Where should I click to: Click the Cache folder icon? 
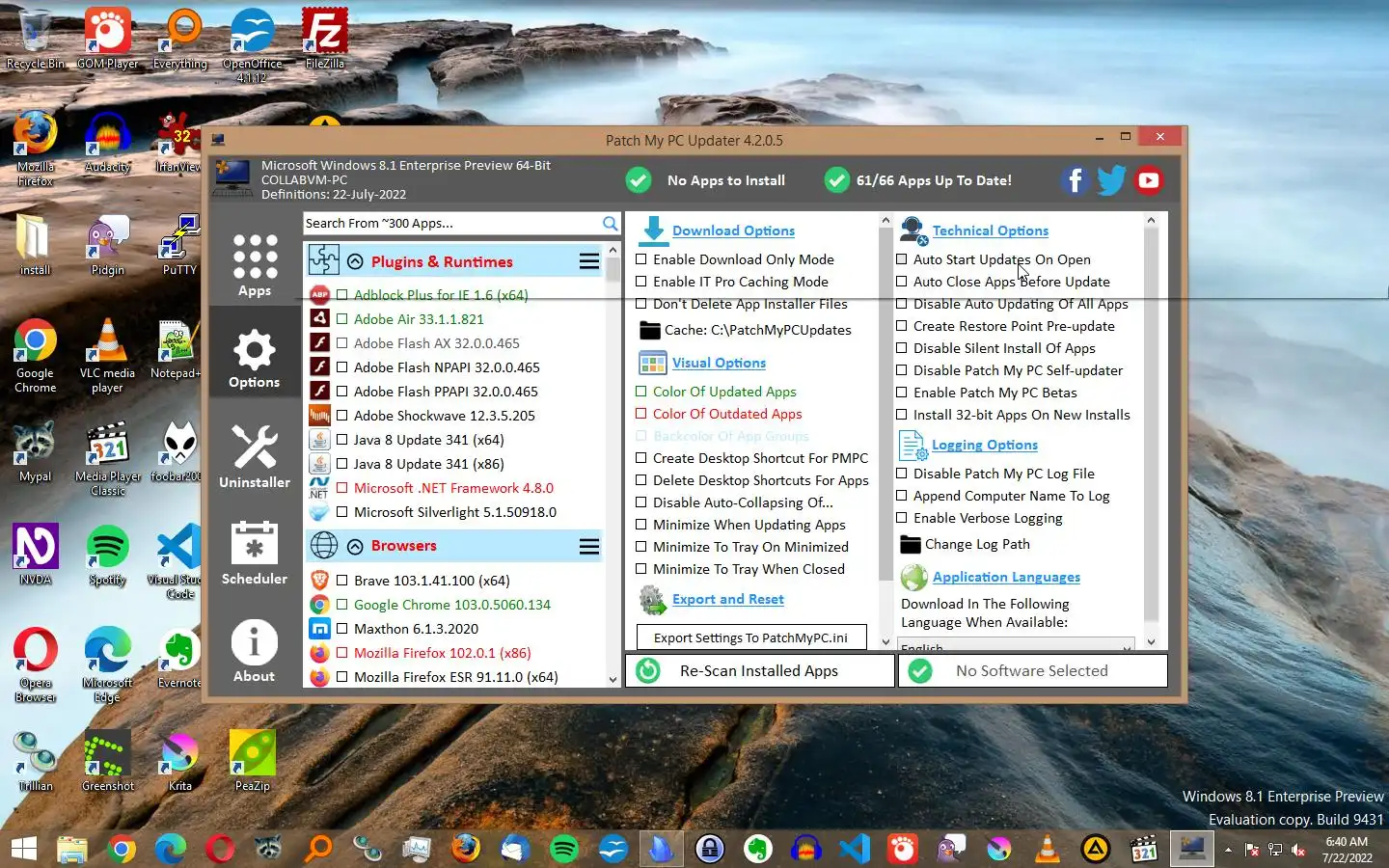coord(649,330)
